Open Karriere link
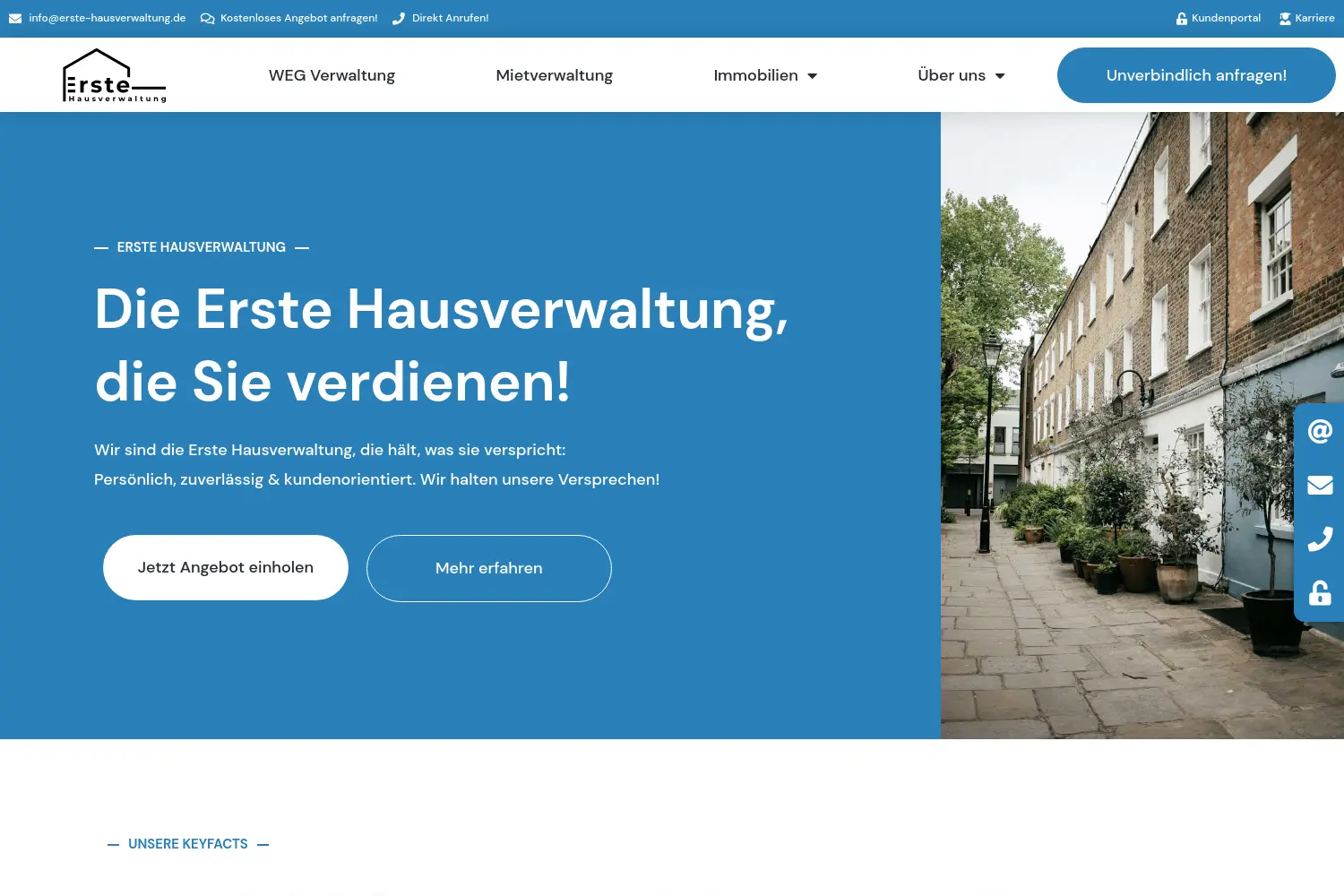This screenshot has height=896, width=1344. (1314, 18)
